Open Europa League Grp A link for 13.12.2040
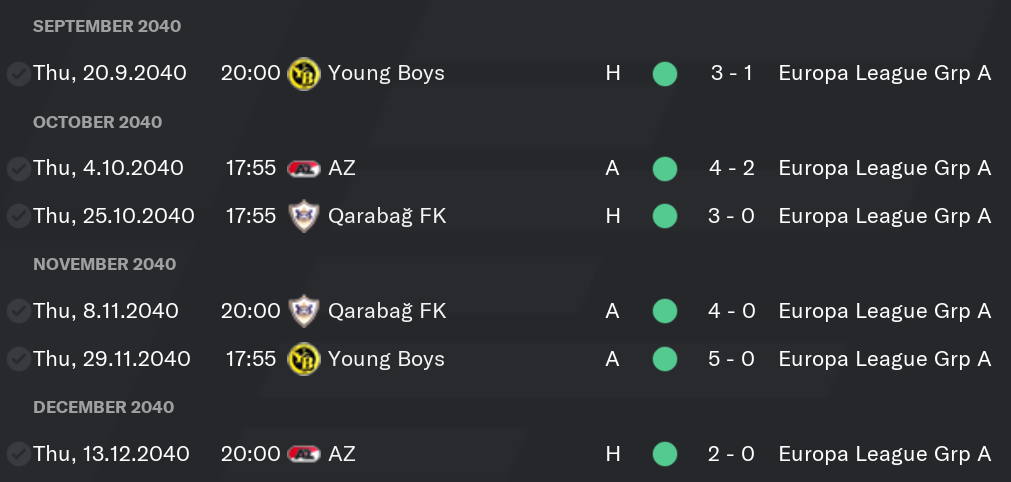Image resolution: width=1011 pixels, height=482 pixels. (885, 454)
